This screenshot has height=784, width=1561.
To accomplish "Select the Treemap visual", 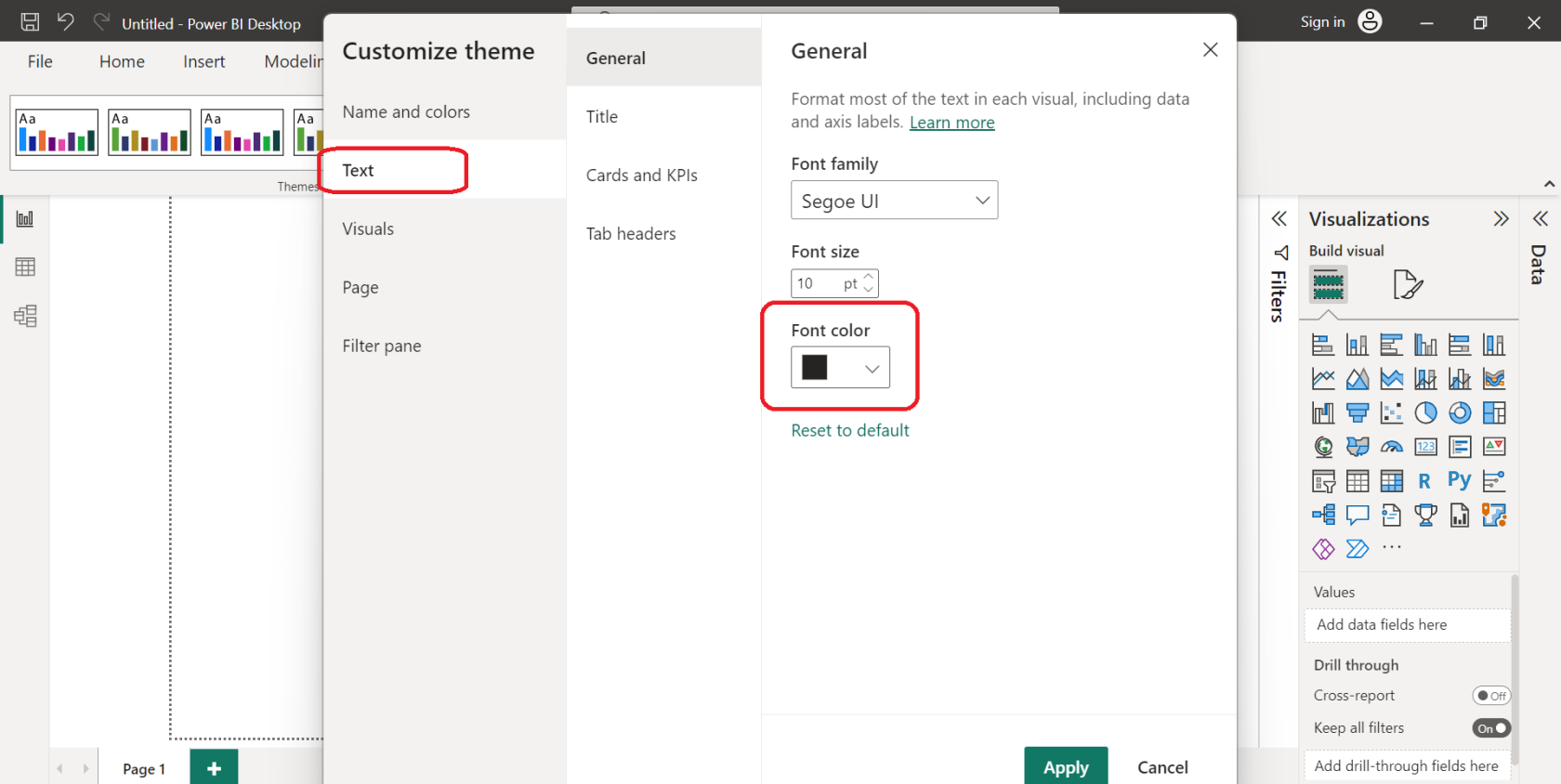I will 1494,412.
